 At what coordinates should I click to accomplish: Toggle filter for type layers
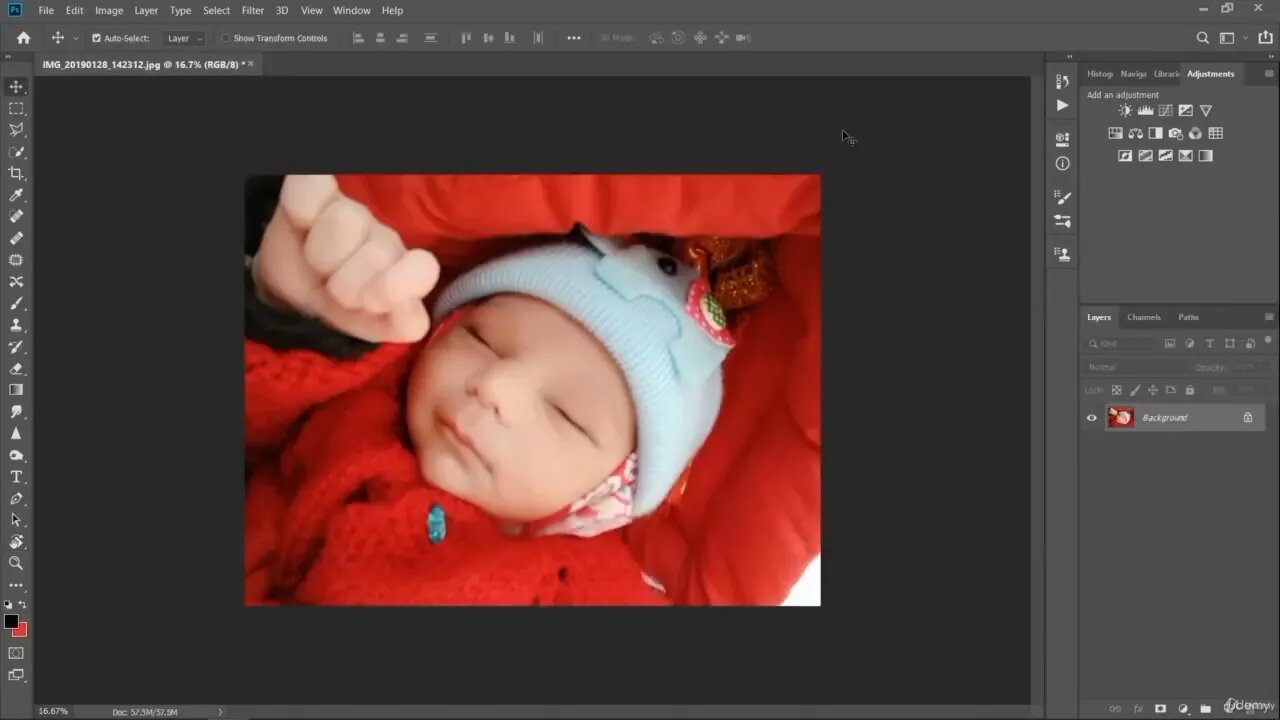coord(1210,343)
